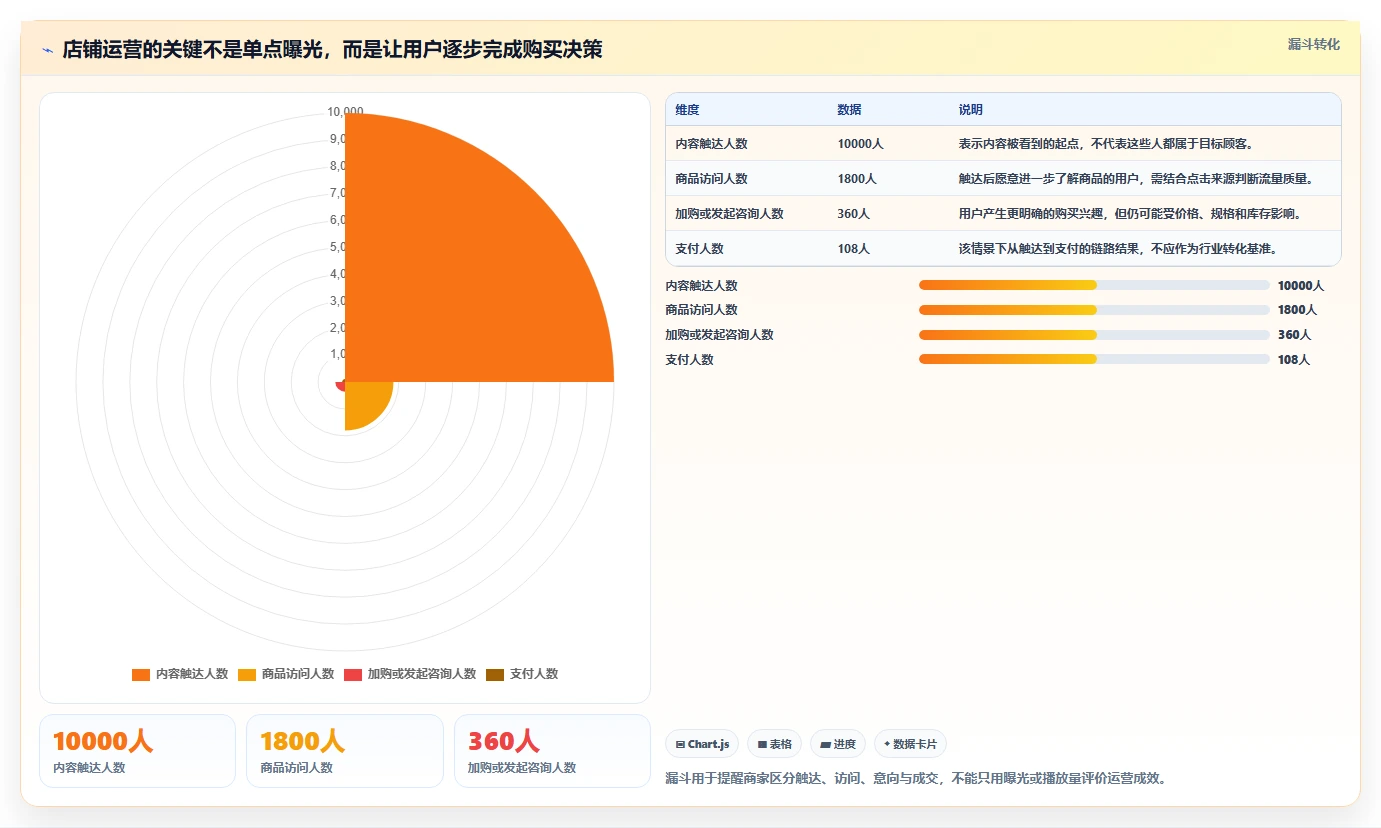Click the 加购或发起咨询人数 progress bar

pos(1094,335)
